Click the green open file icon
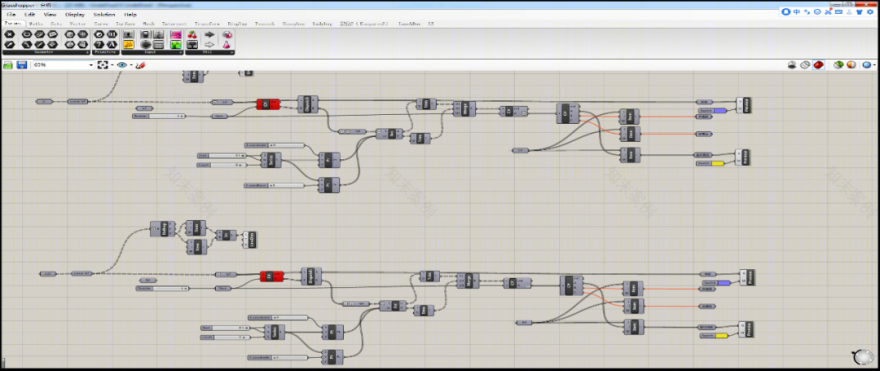 pyautogui.click(x=8, y=65)
